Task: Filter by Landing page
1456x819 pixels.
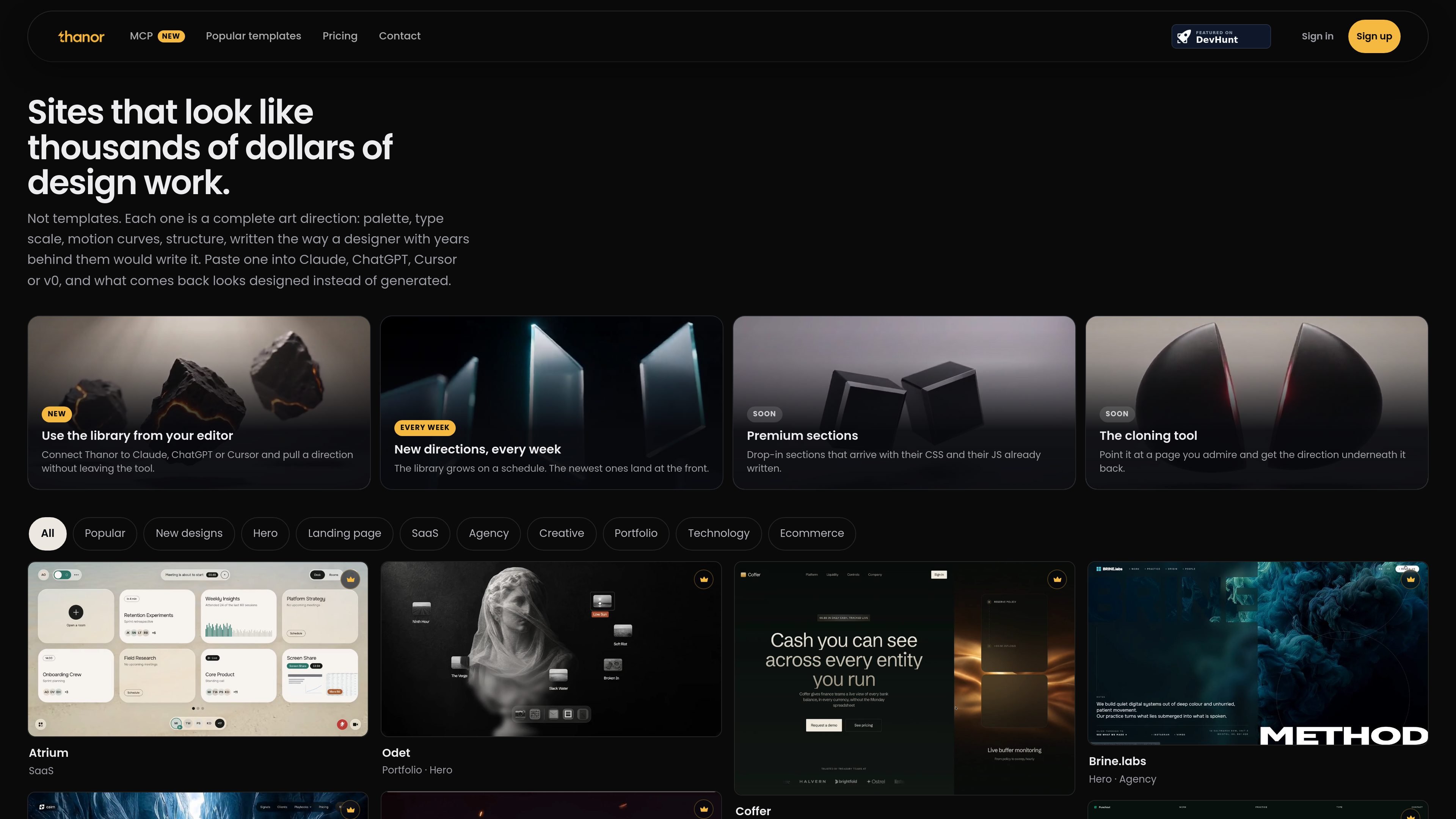Action: 344,533
